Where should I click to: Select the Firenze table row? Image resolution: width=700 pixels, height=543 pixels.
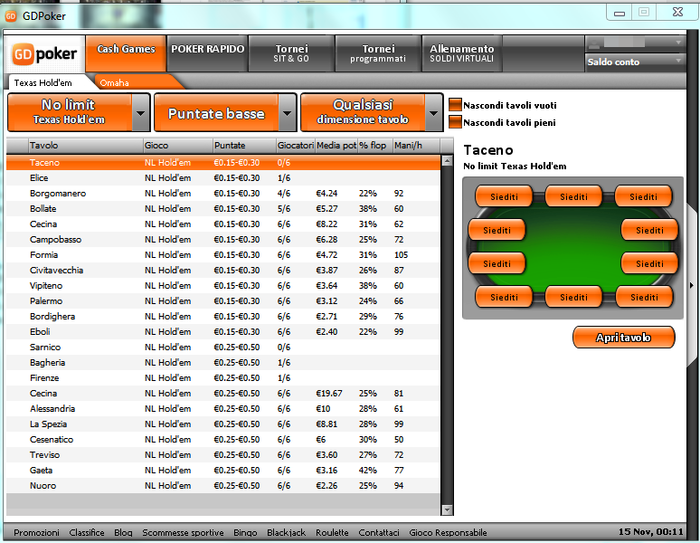(x=223, y=378)
